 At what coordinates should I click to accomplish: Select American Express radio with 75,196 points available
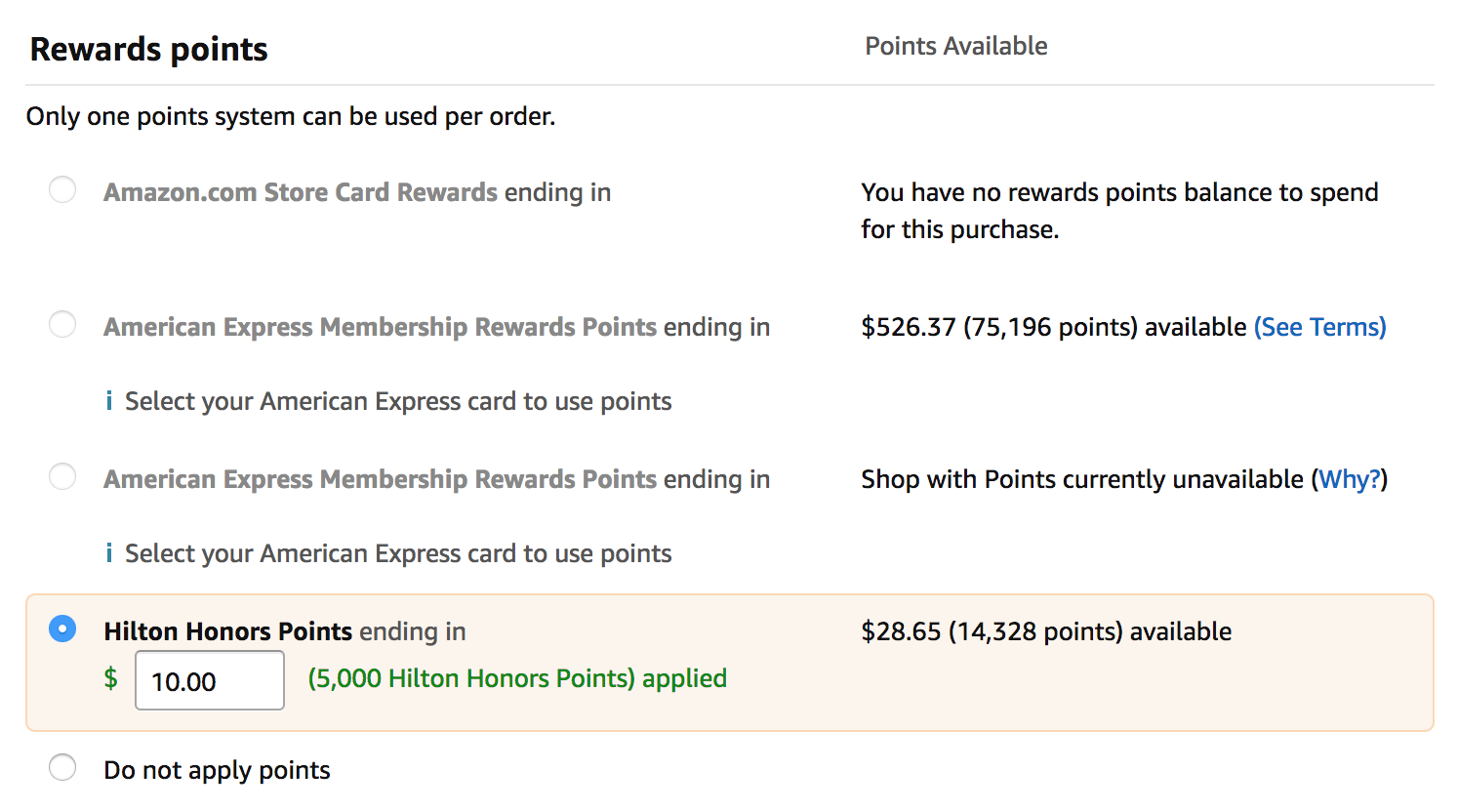coord(62,324)
